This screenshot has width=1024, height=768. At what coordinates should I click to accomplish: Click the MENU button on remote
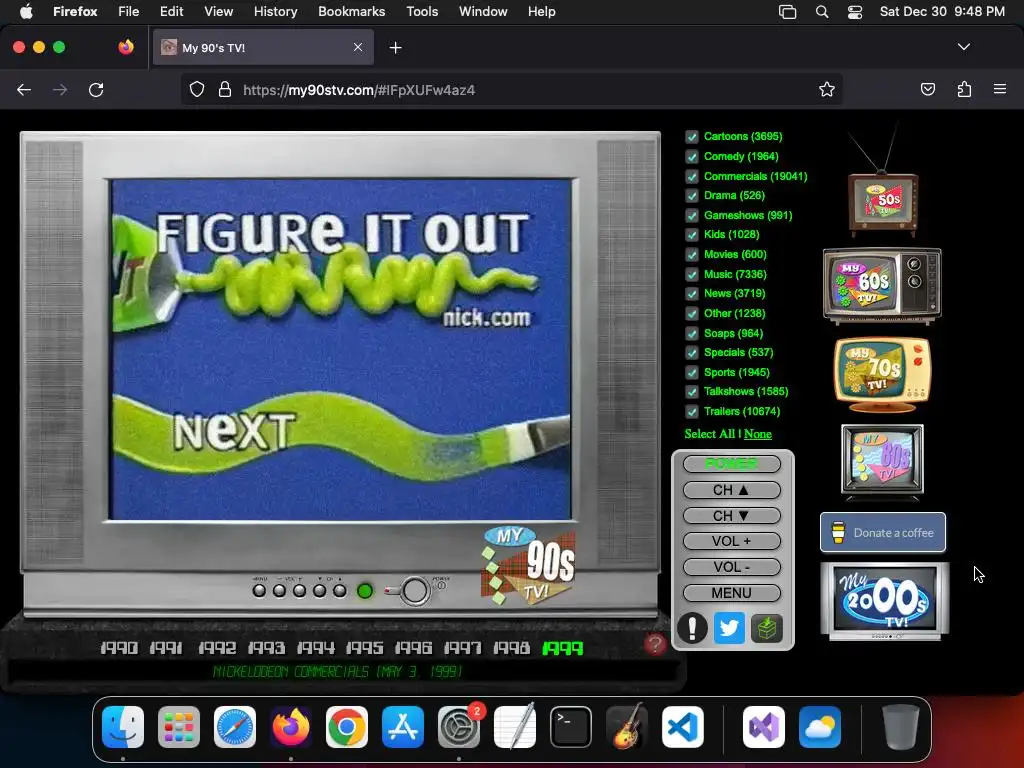(731, 593)
